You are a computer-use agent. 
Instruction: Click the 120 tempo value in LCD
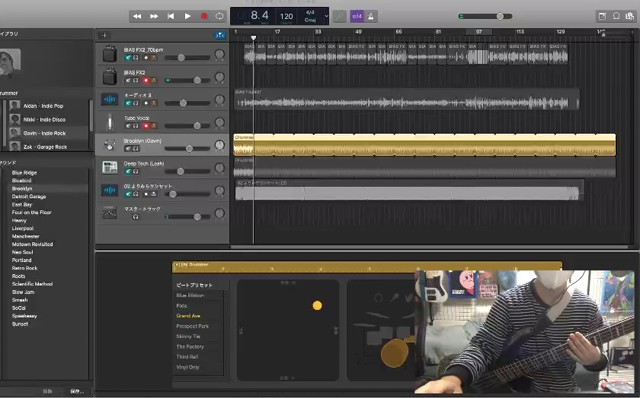click(x=286, y=16)
